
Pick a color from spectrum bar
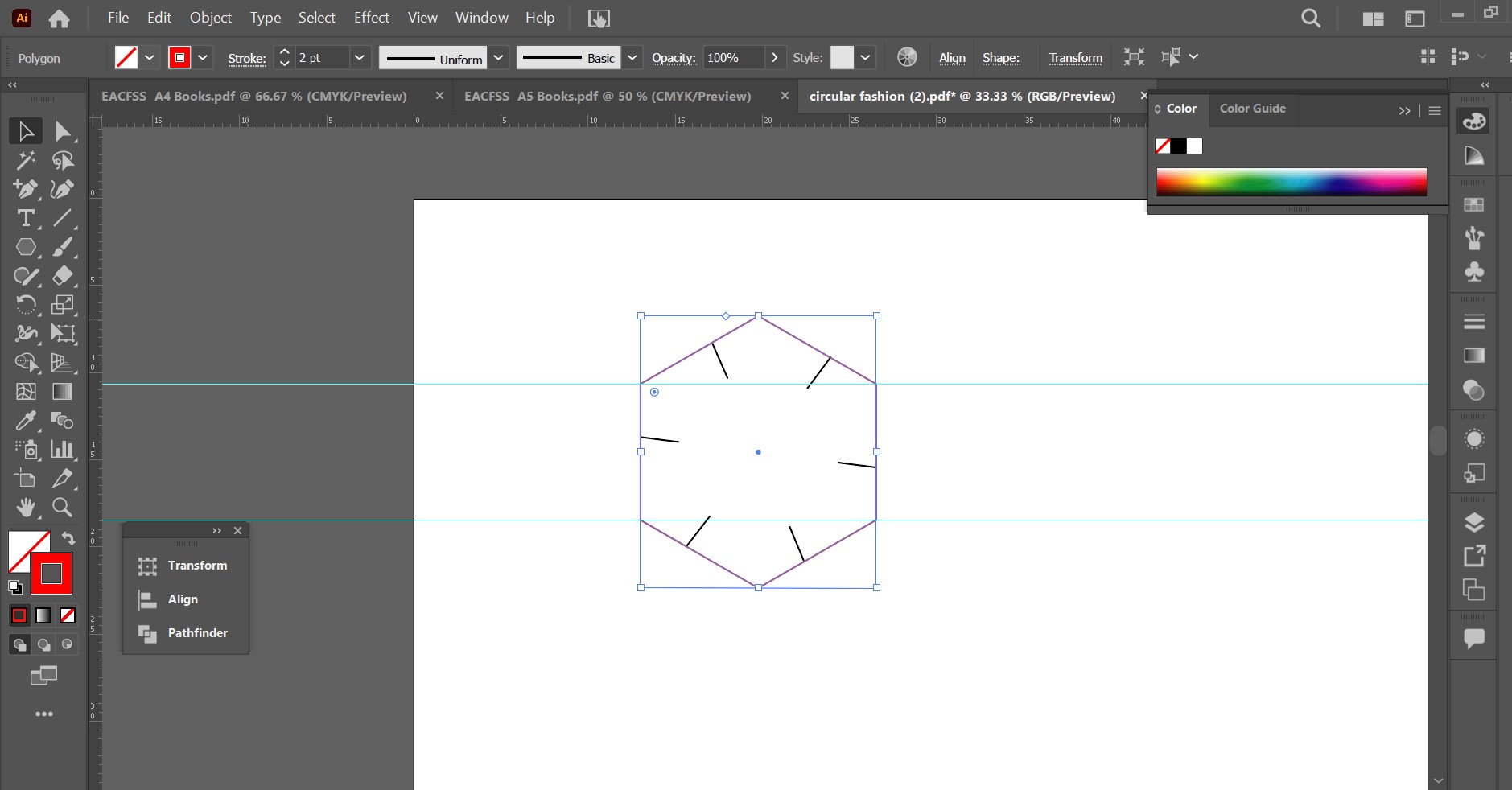click(x=1291, y=182)
